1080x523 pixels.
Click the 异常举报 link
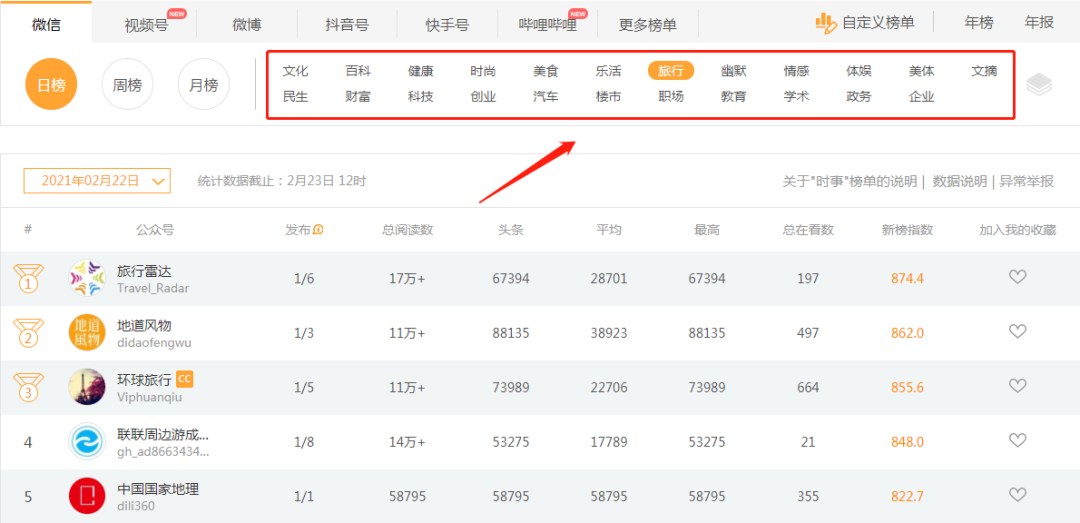point(1026,181)
